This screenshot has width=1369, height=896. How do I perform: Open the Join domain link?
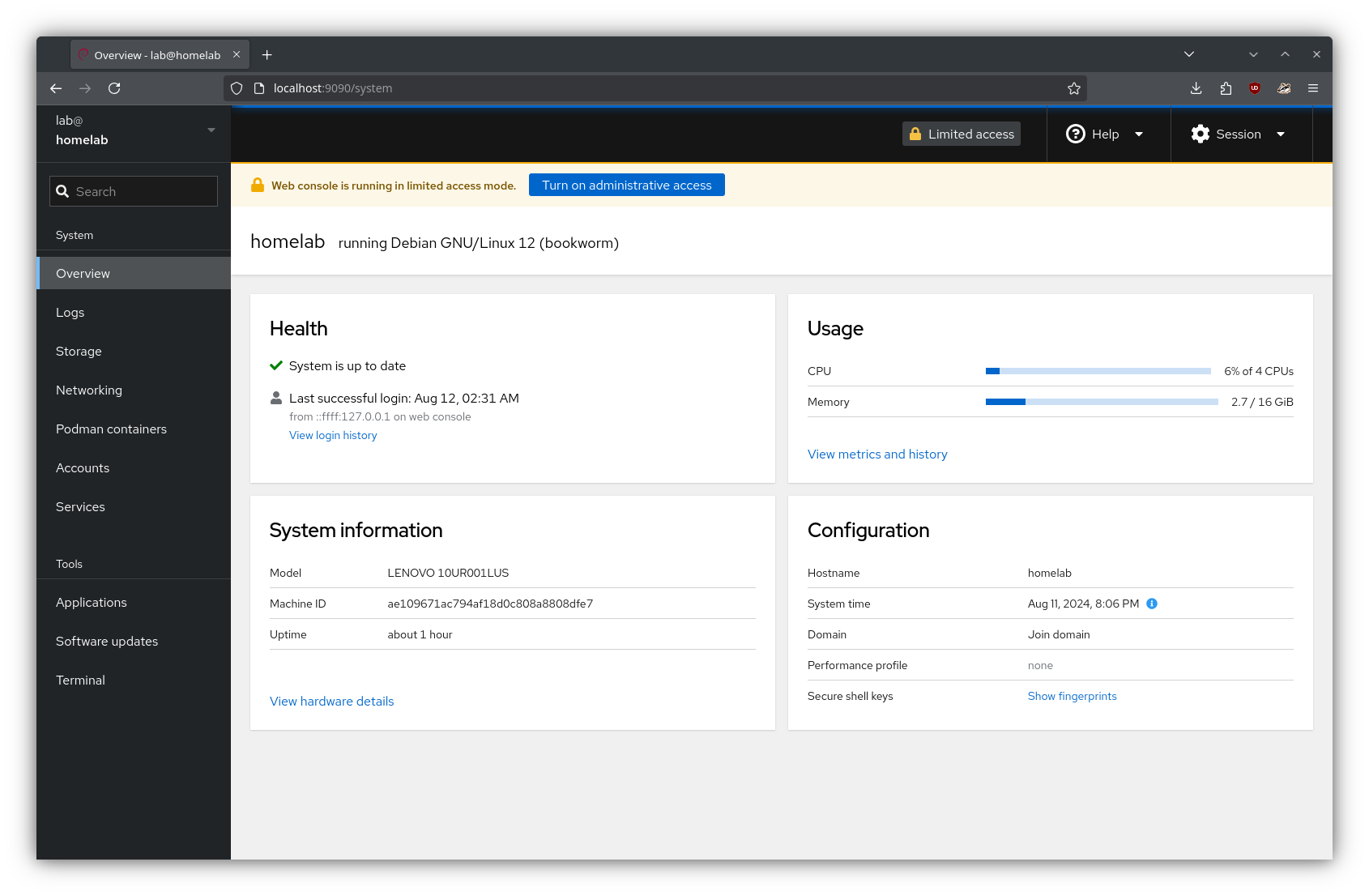1059,635
